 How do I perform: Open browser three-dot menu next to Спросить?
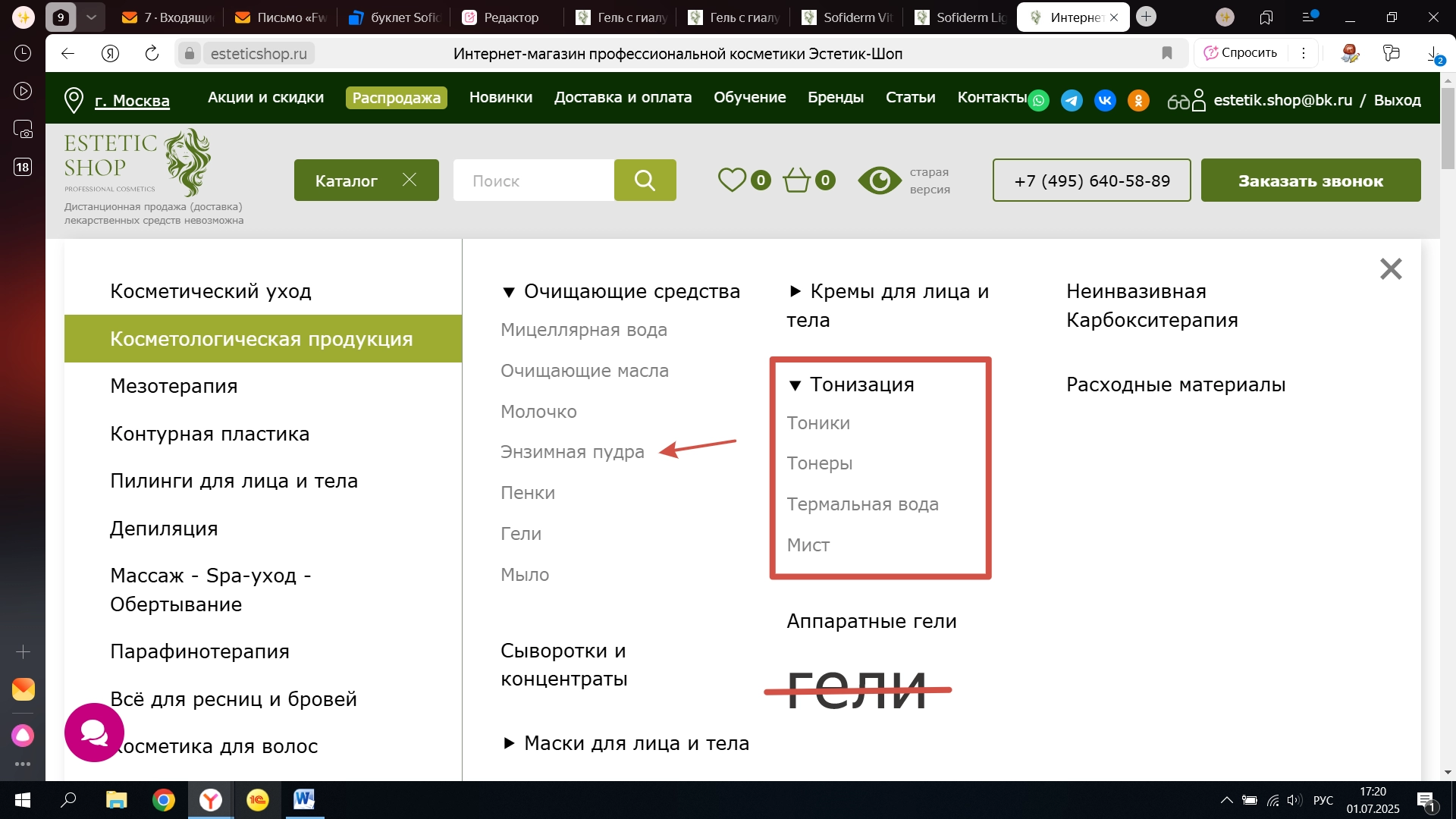pyautogui.click(x=1304, y=53)
